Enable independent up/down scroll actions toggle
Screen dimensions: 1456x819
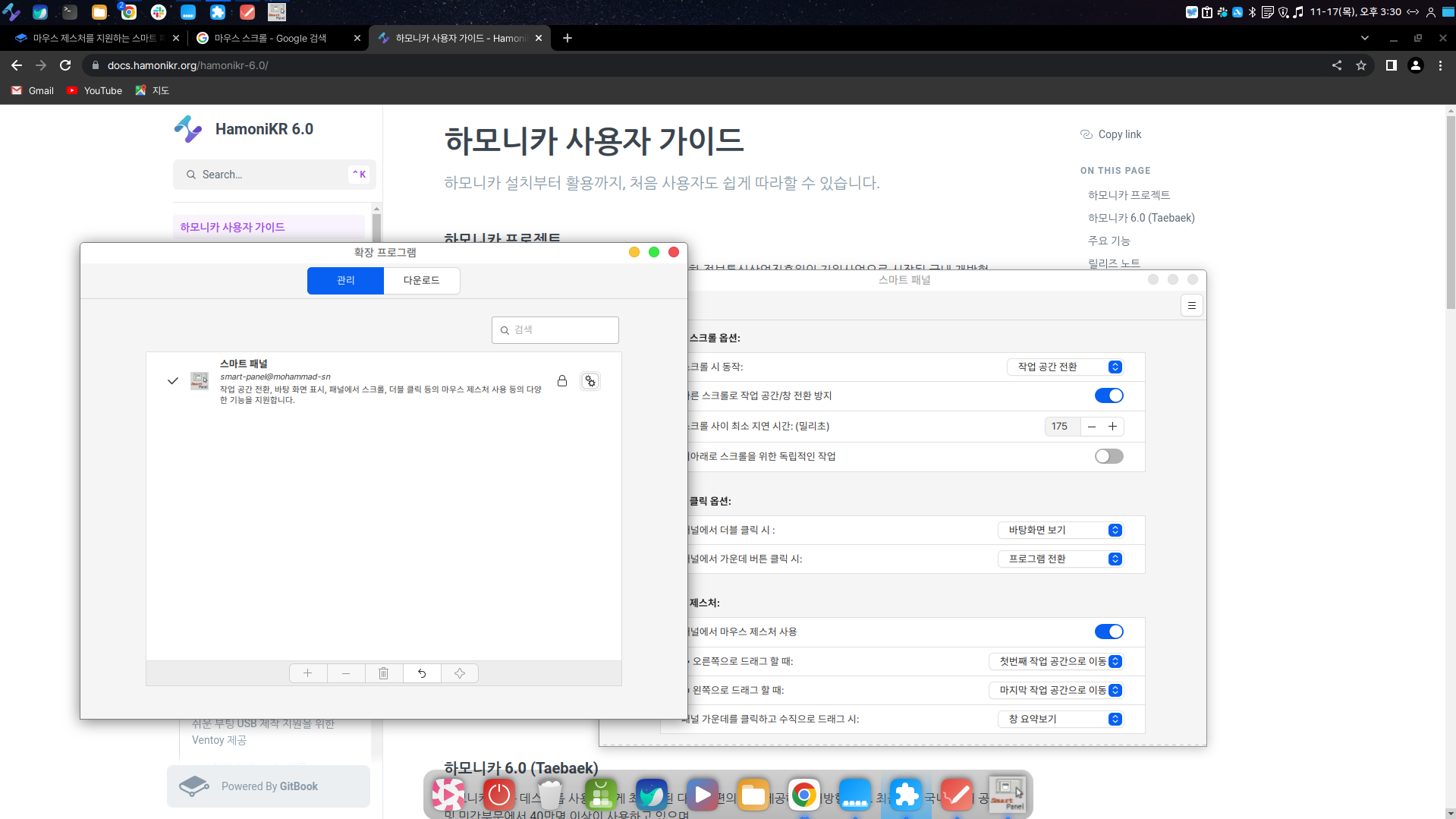tap(1109, 456)
